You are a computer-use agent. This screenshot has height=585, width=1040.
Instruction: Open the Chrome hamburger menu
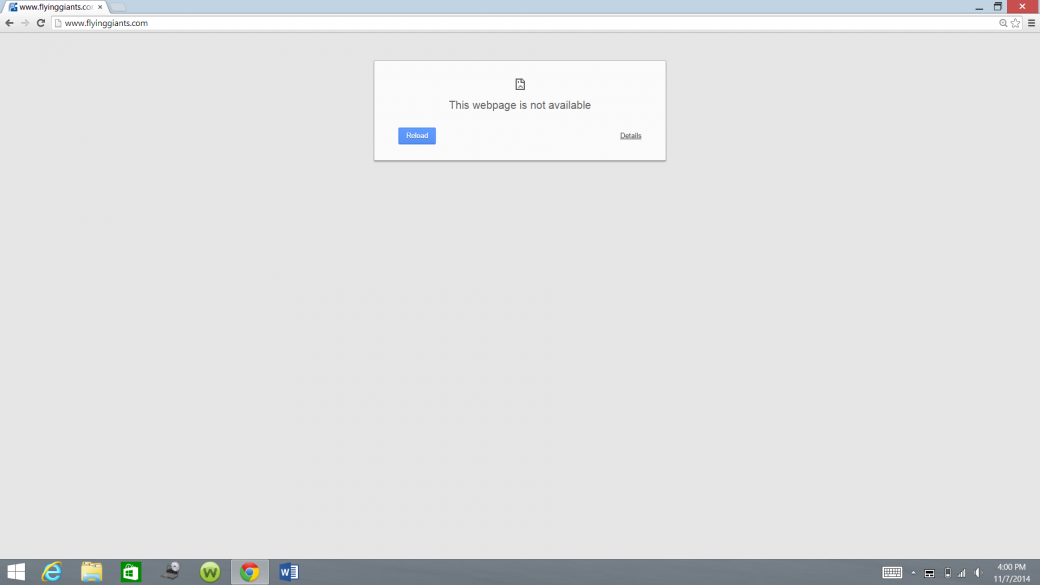[x=1031, y=23]
